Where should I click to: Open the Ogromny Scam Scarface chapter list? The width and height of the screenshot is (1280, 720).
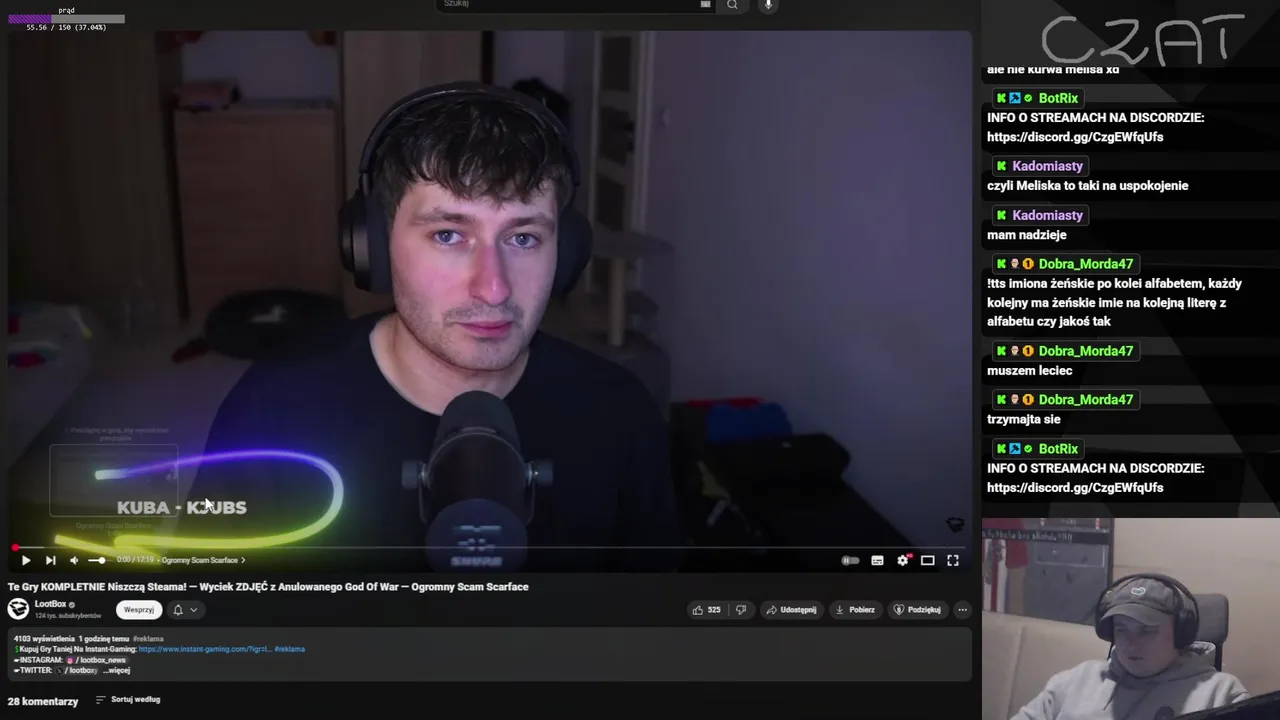pos(203,560)
